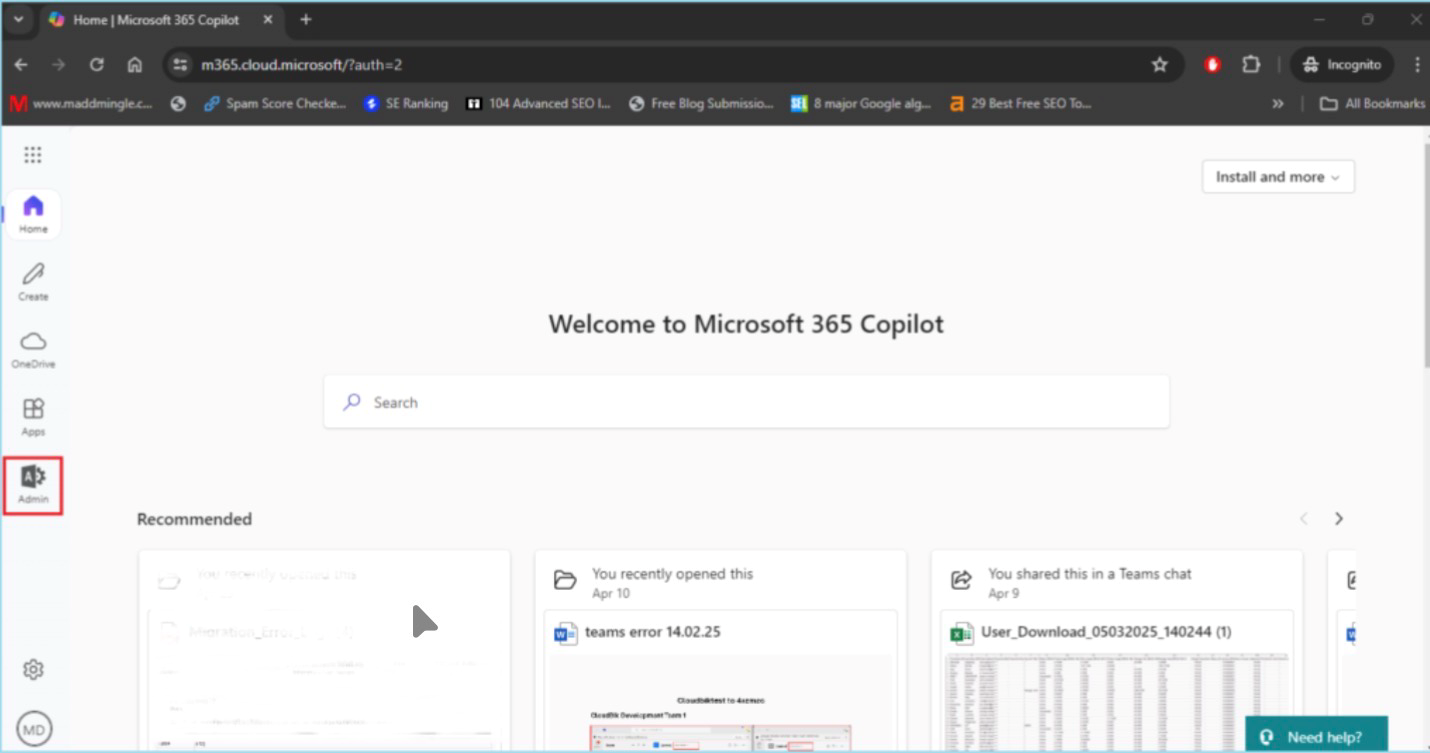Viewport: 1430px width, 753px height.
Task: Click the Word icon beside teams error 14.02.25
Action: coord(566,633)
